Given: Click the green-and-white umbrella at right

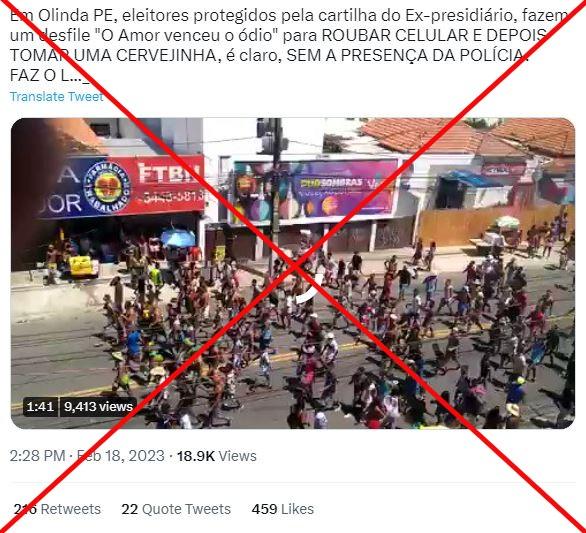Looking at the screenshot, I should coord(507,222).
